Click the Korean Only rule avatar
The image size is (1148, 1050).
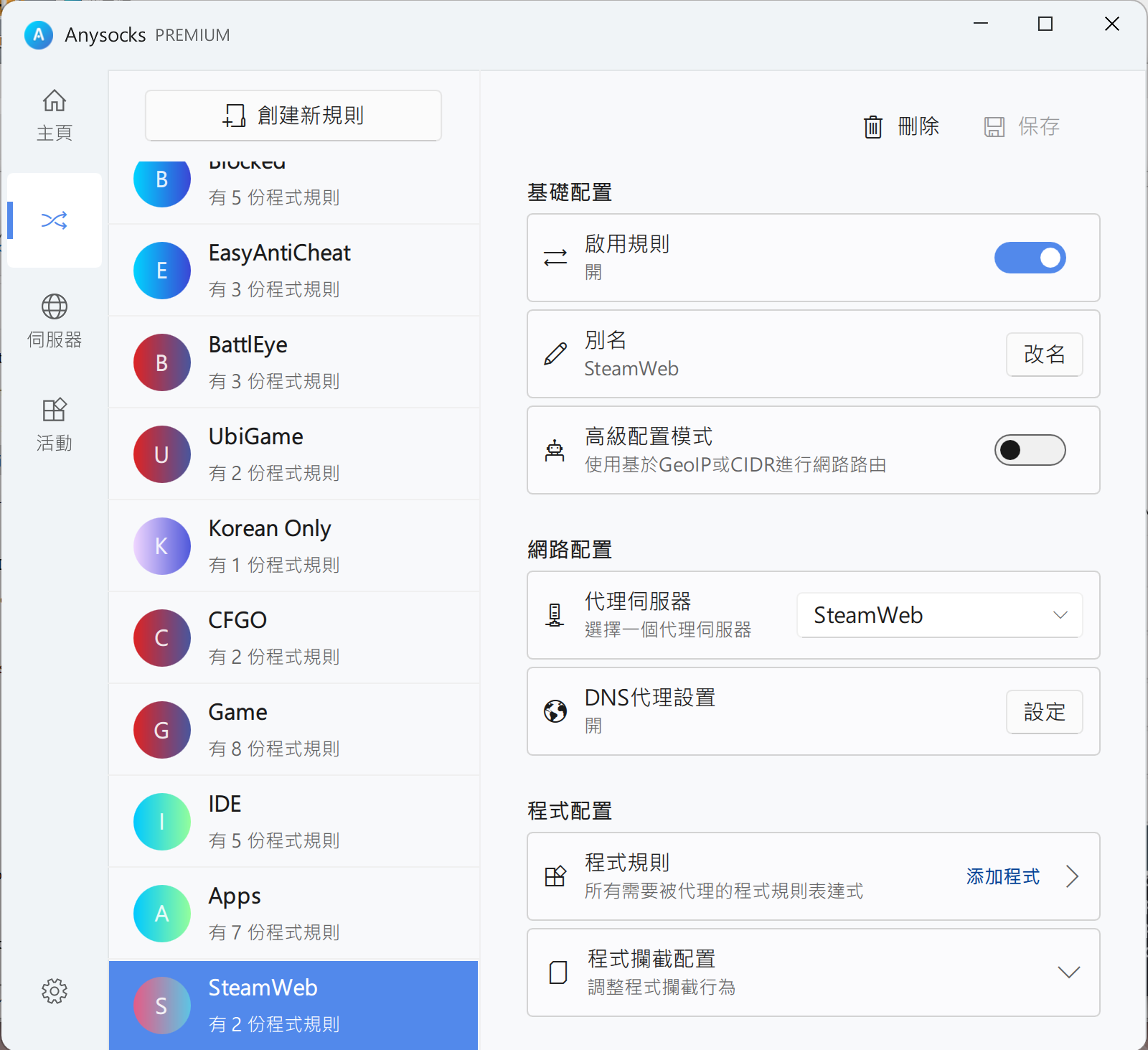pos(162,546)
